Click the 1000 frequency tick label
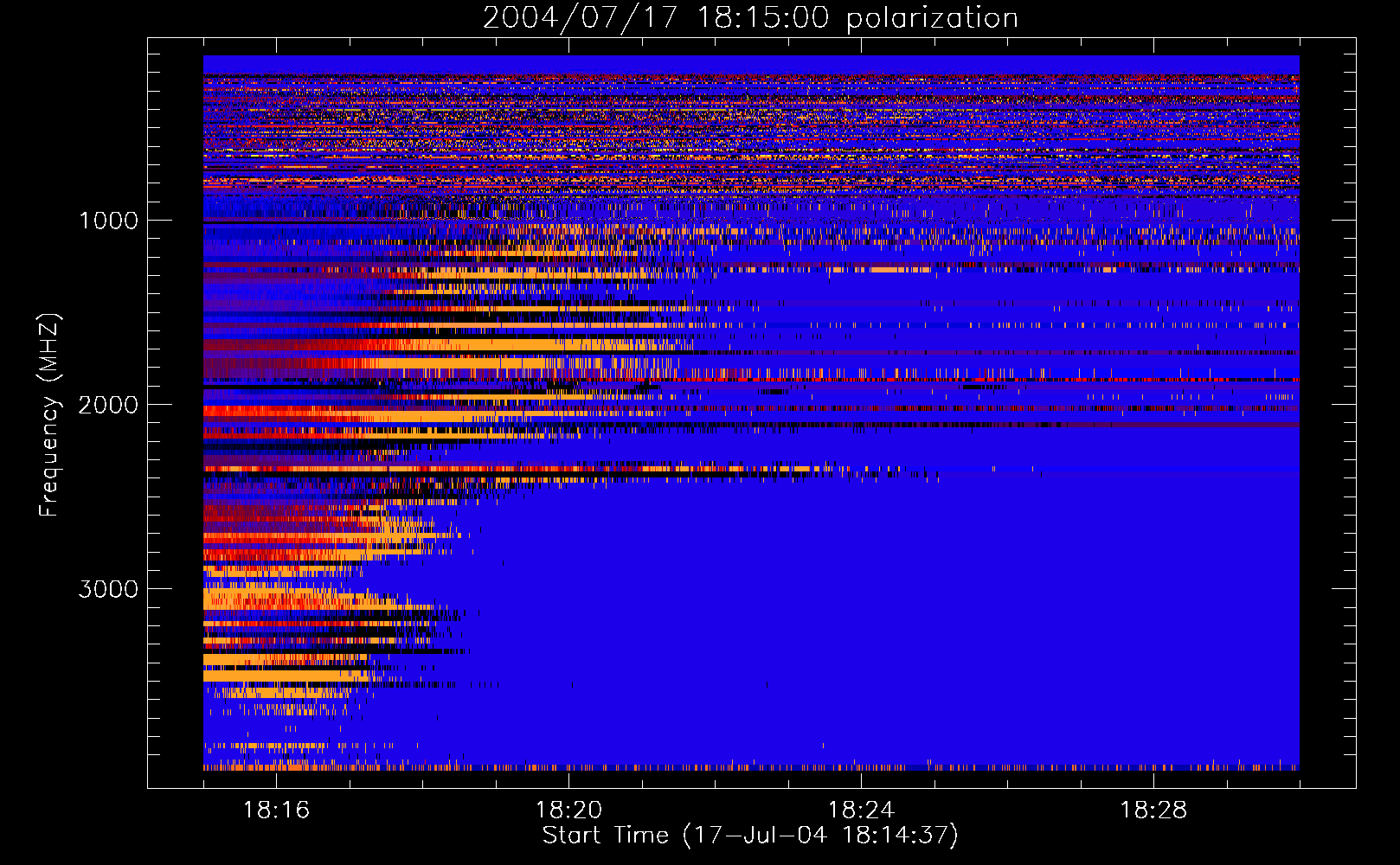 [108, 221]
